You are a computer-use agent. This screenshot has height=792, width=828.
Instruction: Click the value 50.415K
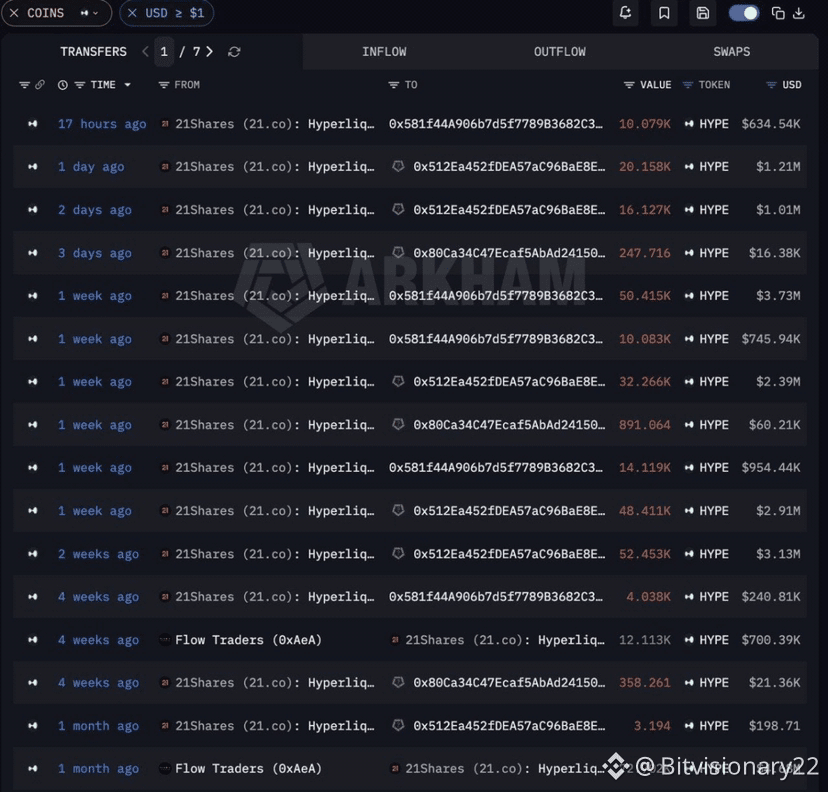coord(645,296)
